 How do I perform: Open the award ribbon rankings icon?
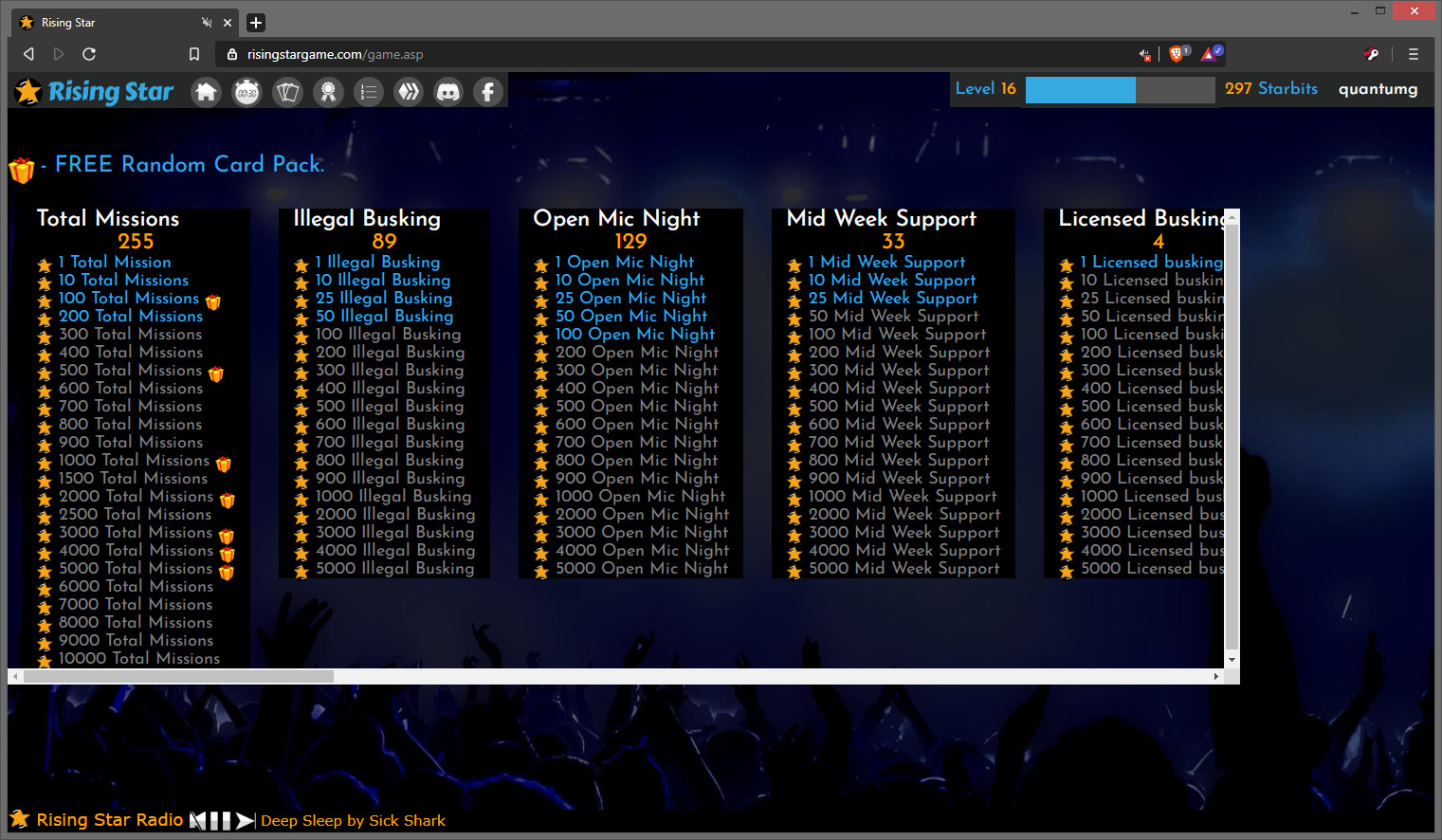click(328, 92)
